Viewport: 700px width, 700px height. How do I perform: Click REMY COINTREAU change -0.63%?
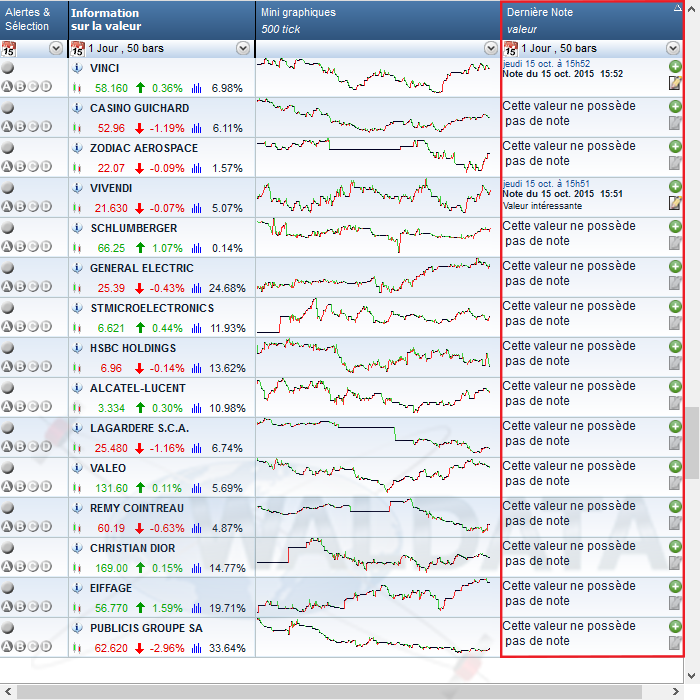pos(167,528)
